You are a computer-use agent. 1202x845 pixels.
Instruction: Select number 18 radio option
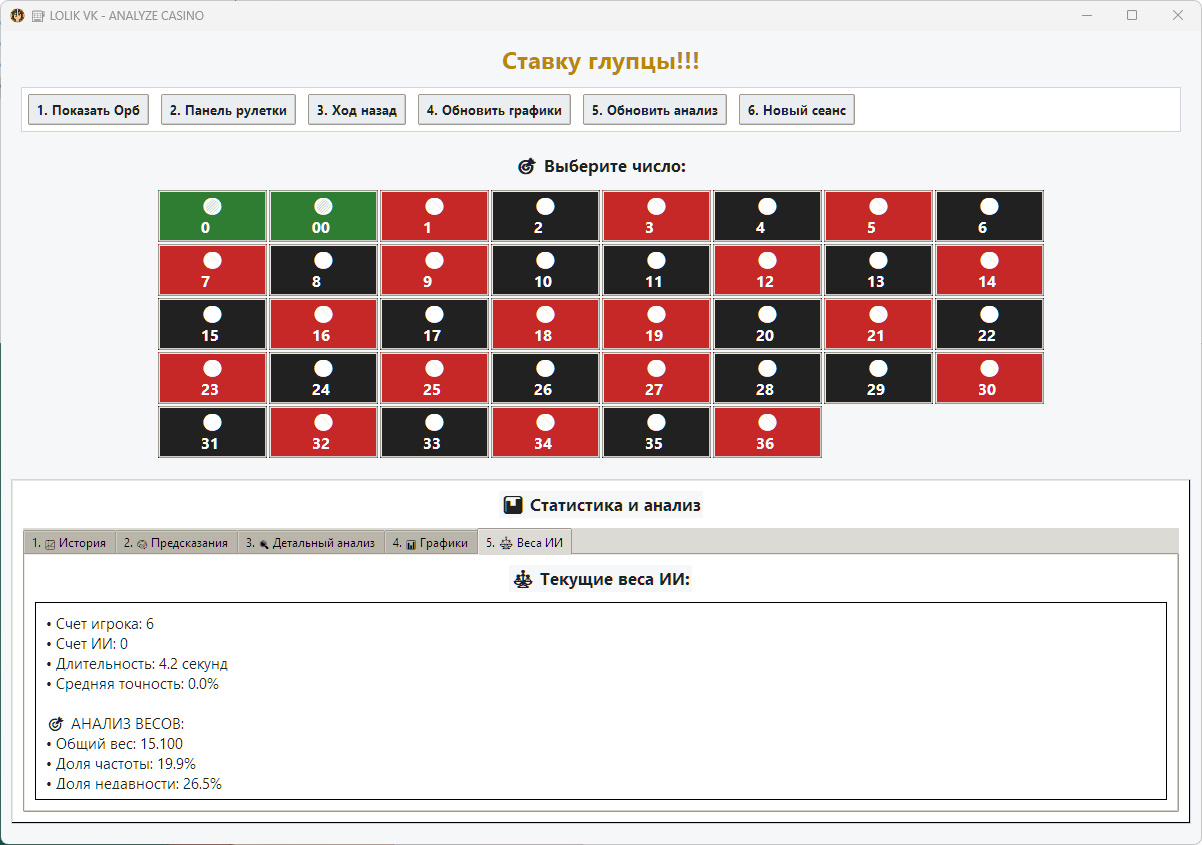545,324
